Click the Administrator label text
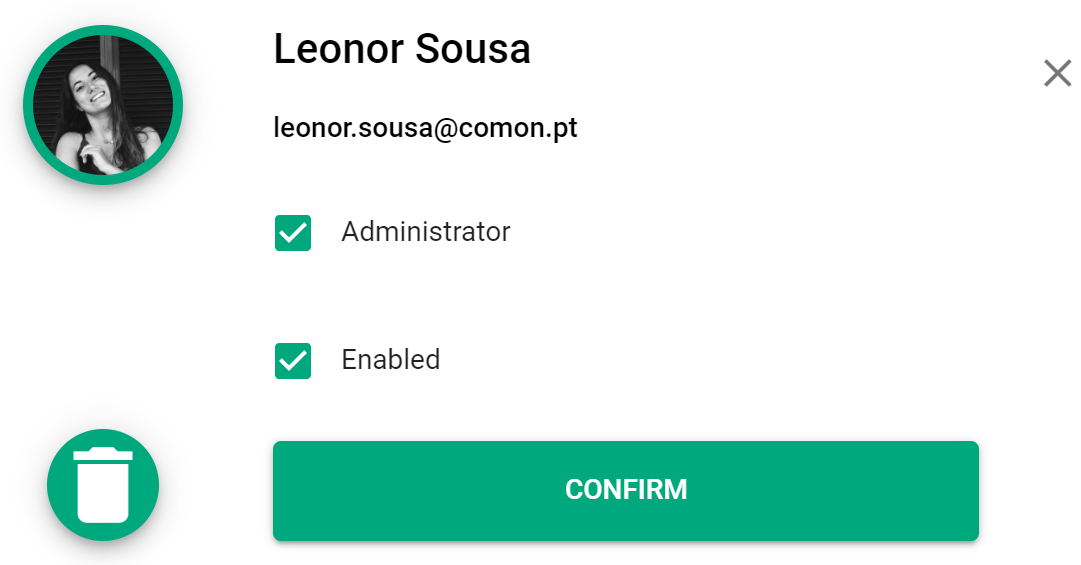The width and height of the screenshot is (1081, 565). pyautogui.click(x=425, y=232)
